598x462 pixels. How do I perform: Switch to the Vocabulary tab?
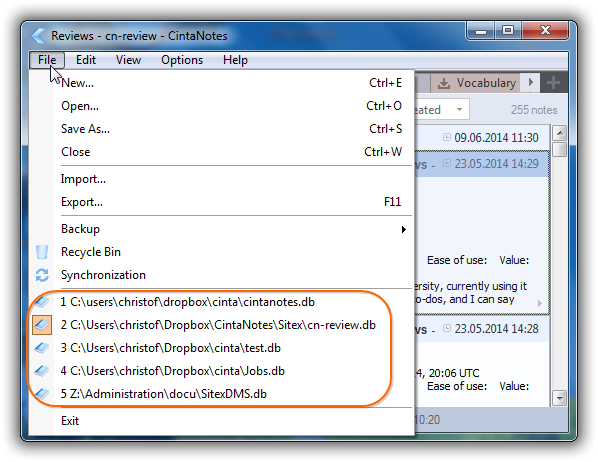477,83
